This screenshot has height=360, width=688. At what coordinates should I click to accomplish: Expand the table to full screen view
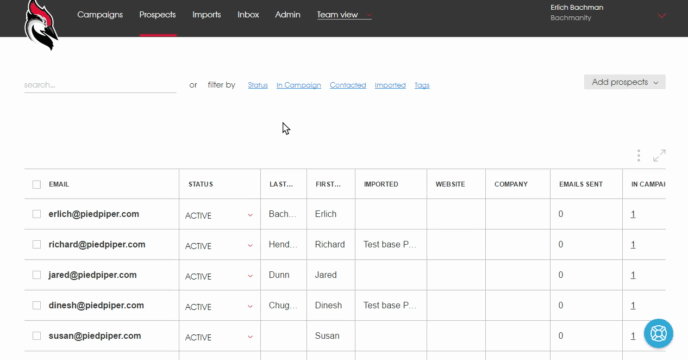659,155
